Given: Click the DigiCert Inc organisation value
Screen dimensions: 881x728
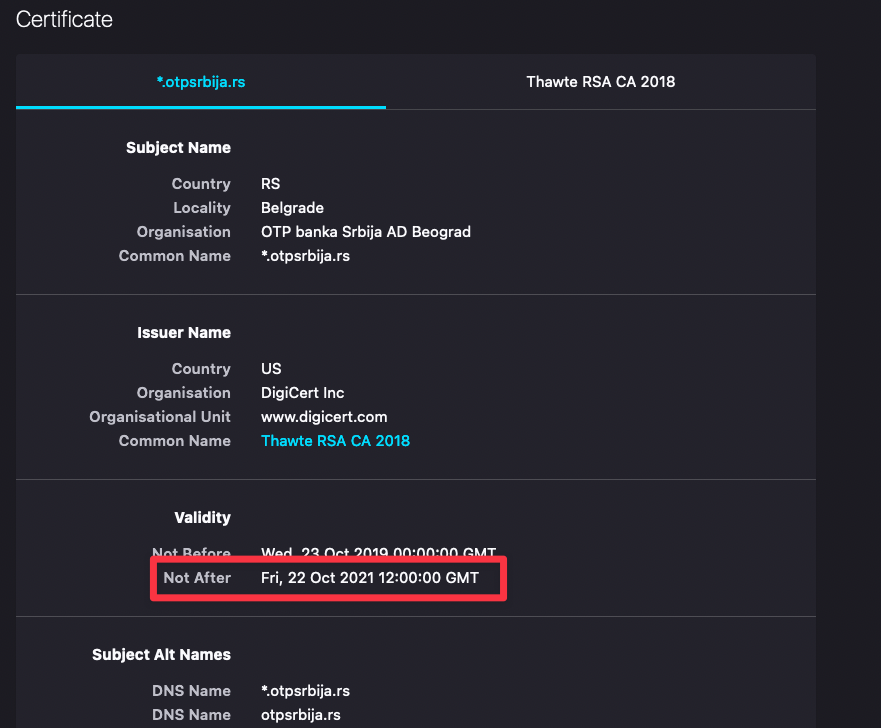Looking at the screenshot, I should pyautogui.click(x=302, y=393).
